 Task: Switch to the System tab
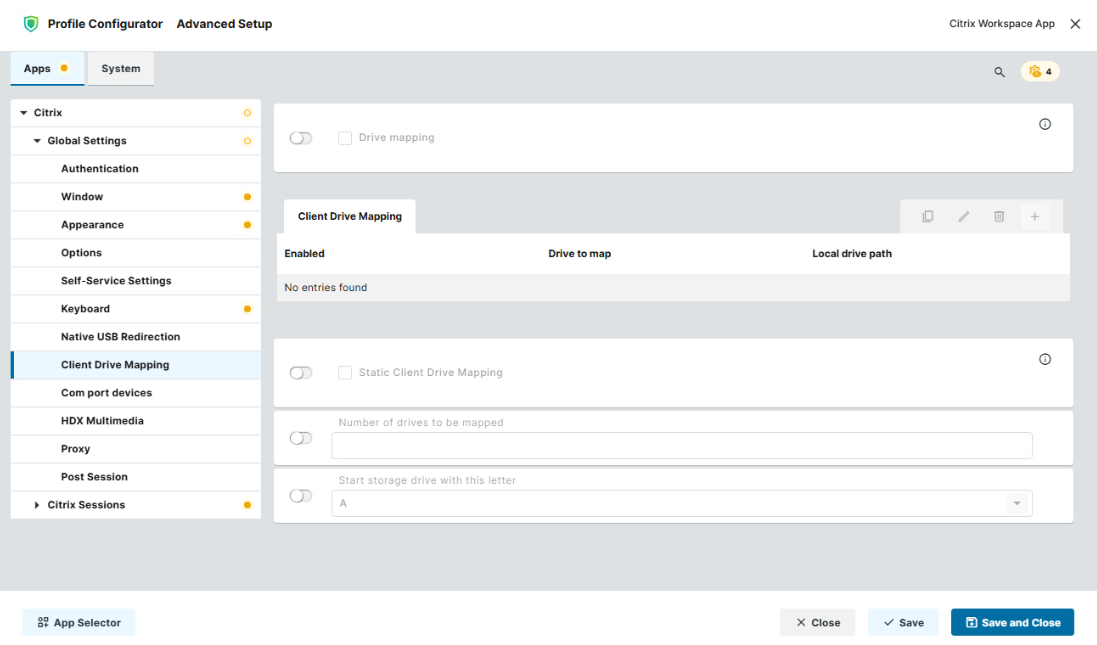121,69
